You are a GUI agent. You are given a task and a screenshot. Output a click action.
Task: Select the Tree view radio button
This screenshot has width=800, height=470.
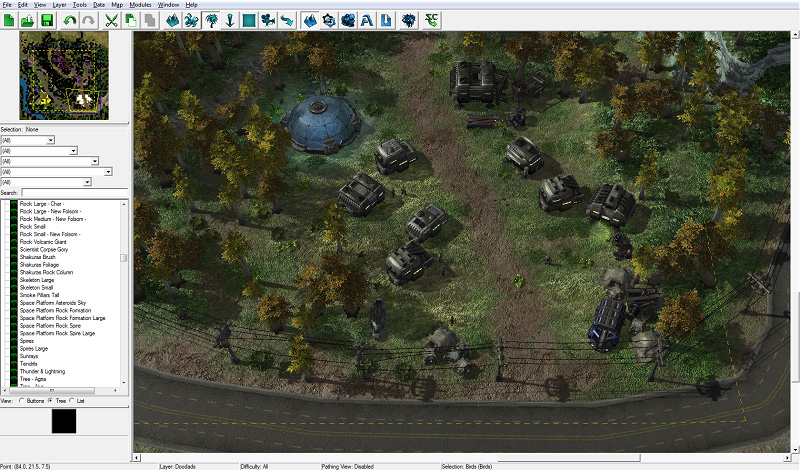coord(50,401)
